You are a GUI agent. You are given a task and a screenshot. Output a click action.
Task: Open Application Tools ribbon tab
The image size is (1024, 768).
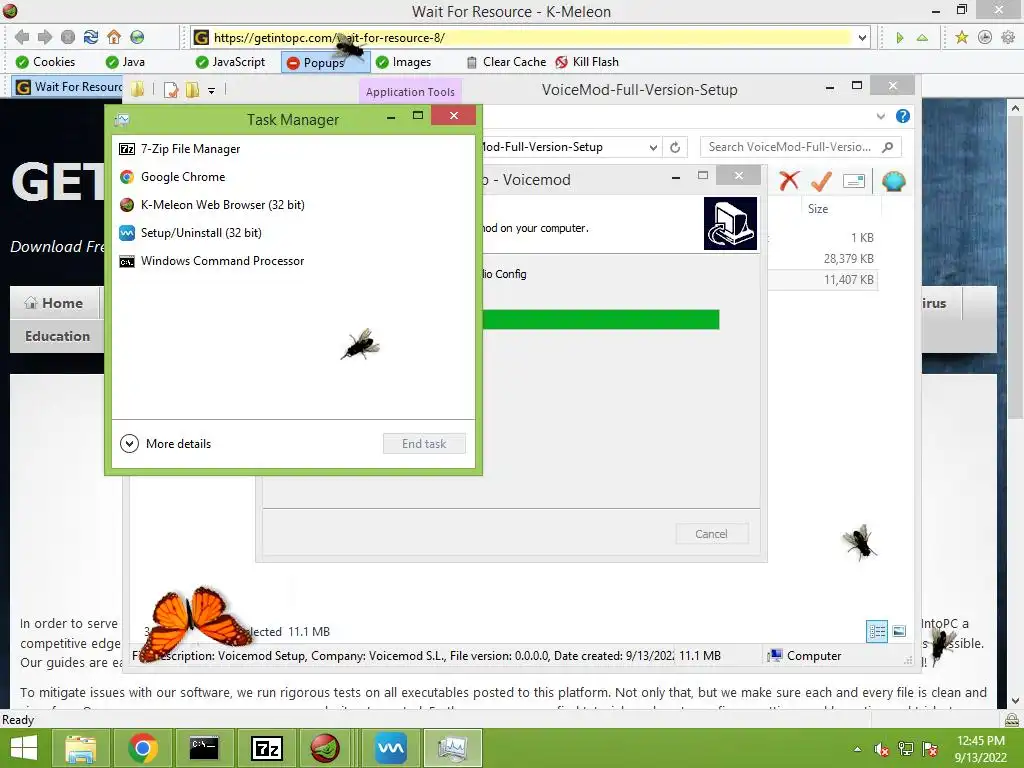click(x=410, y=92)
